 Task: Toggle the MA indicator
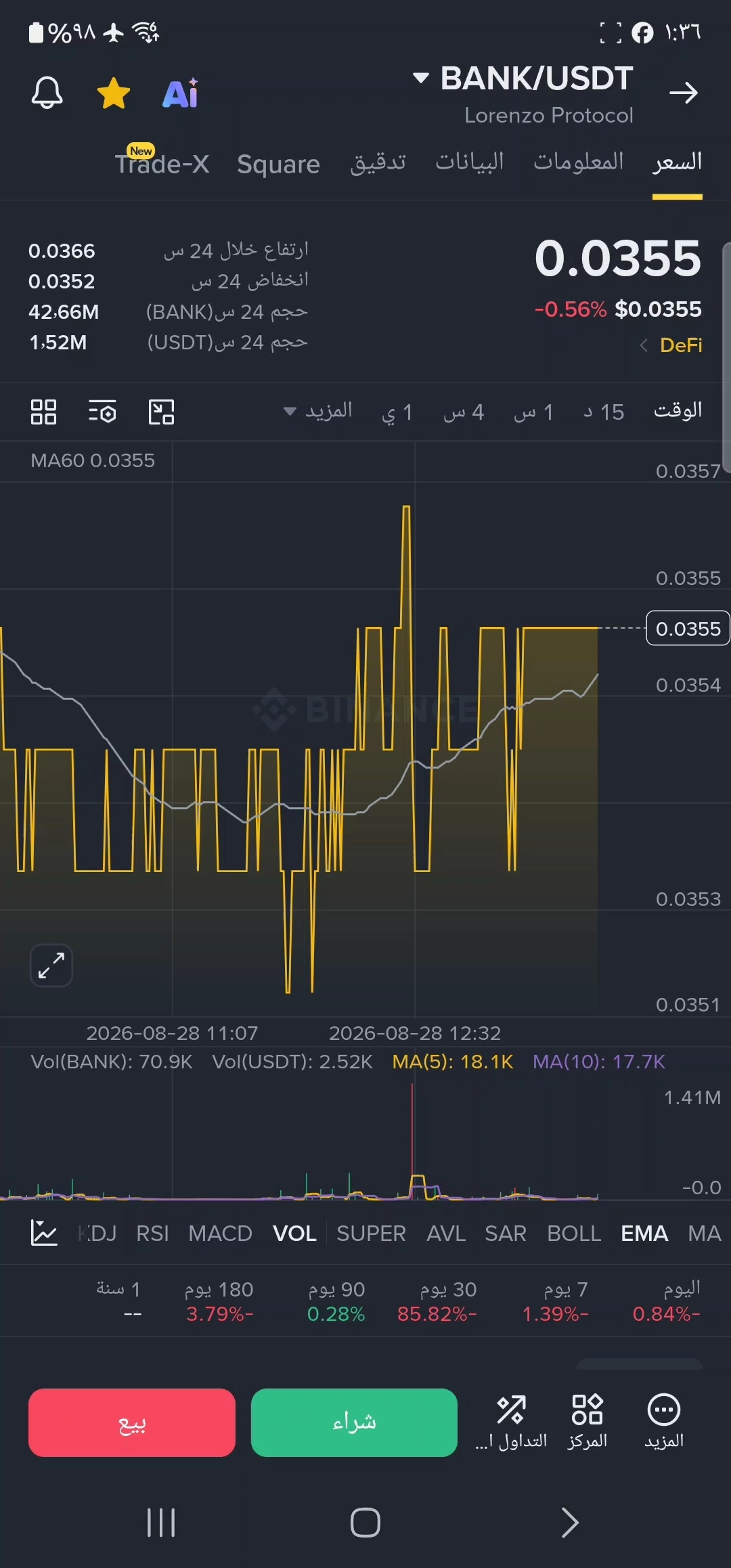pyautogui.click(x=705, y=1234)
